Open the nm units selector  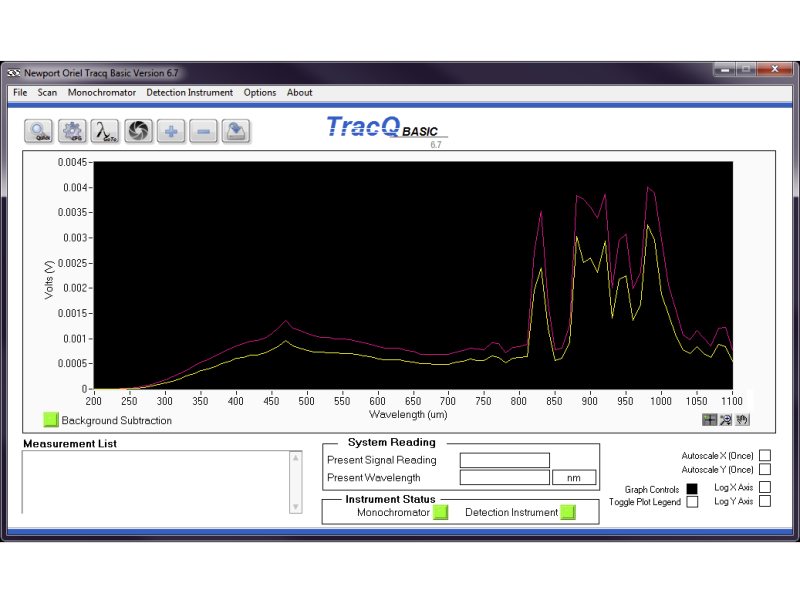574,477
